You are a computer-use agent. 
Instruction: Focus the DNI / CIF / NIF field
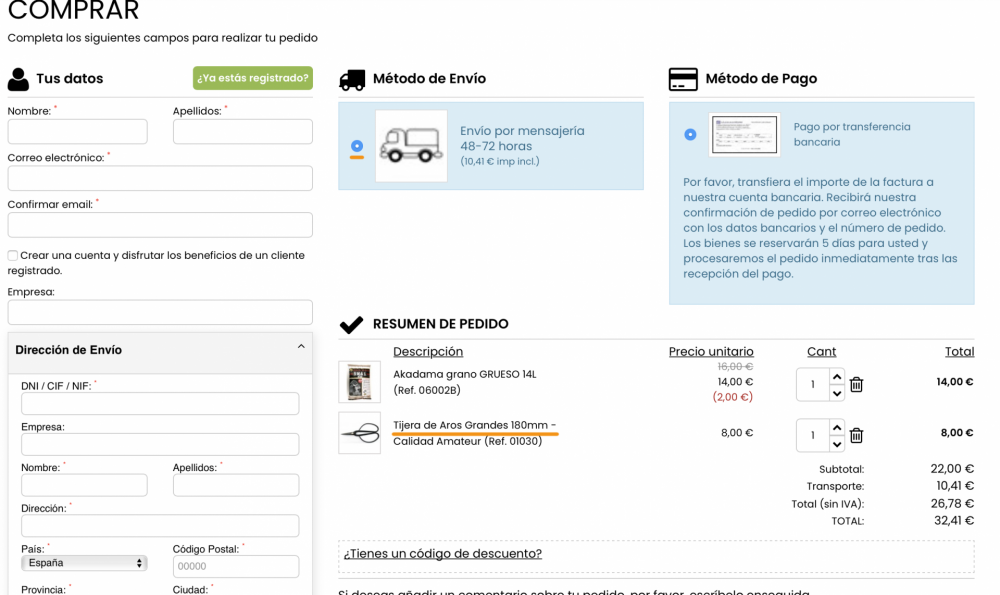[x=160, y=404]
